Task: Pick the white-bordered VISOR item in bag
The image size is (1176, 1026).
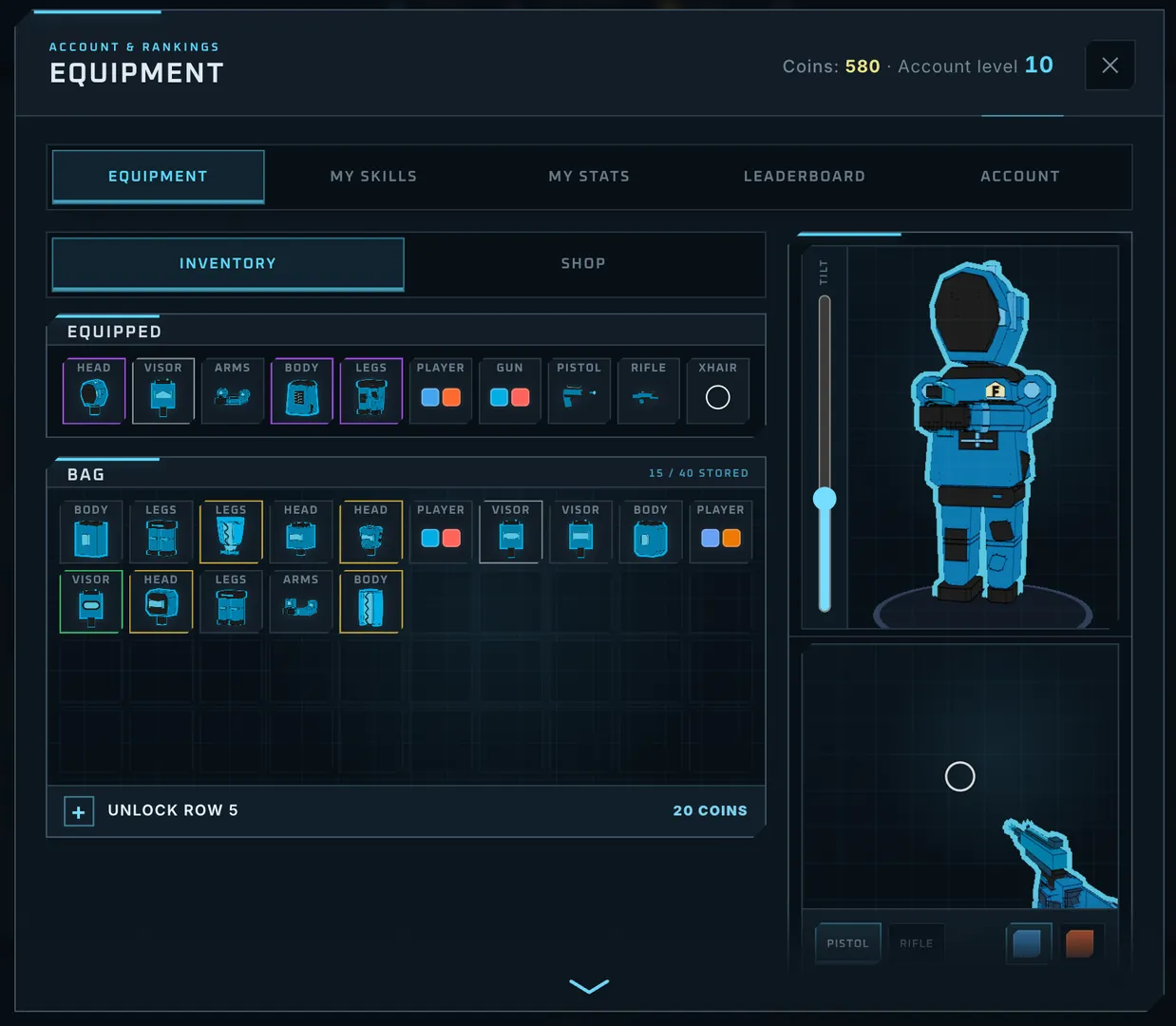Action: tap(511, 532)
